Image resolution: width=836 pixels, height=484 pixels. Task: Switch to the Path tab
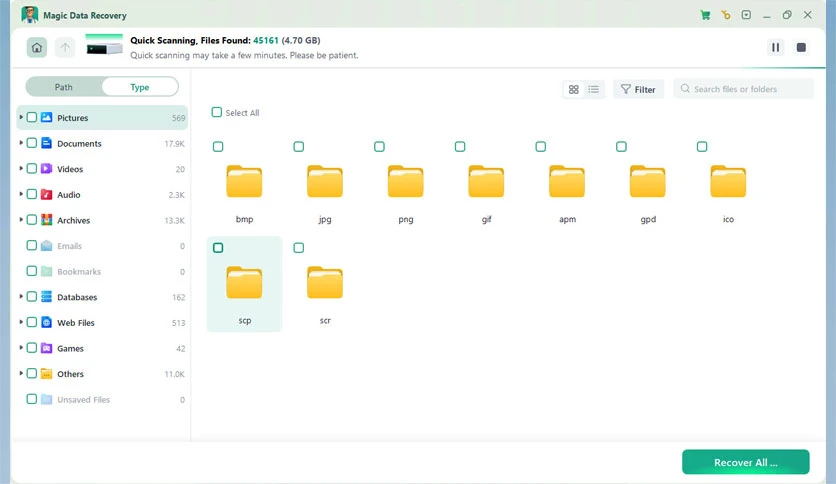click(x=63, y=87)
